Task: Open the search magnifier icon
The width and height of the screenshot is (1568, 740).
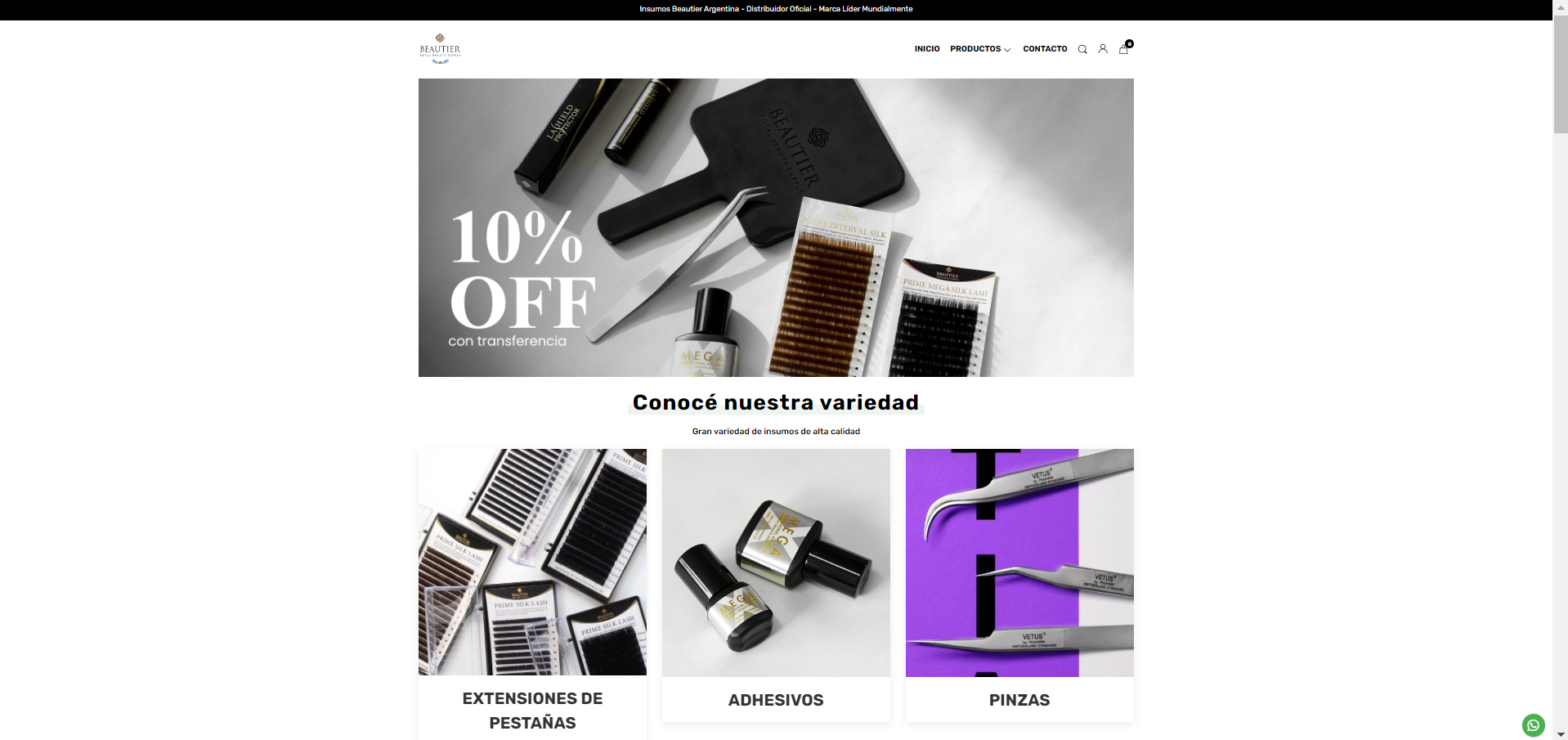Action: pos(1082,49)
